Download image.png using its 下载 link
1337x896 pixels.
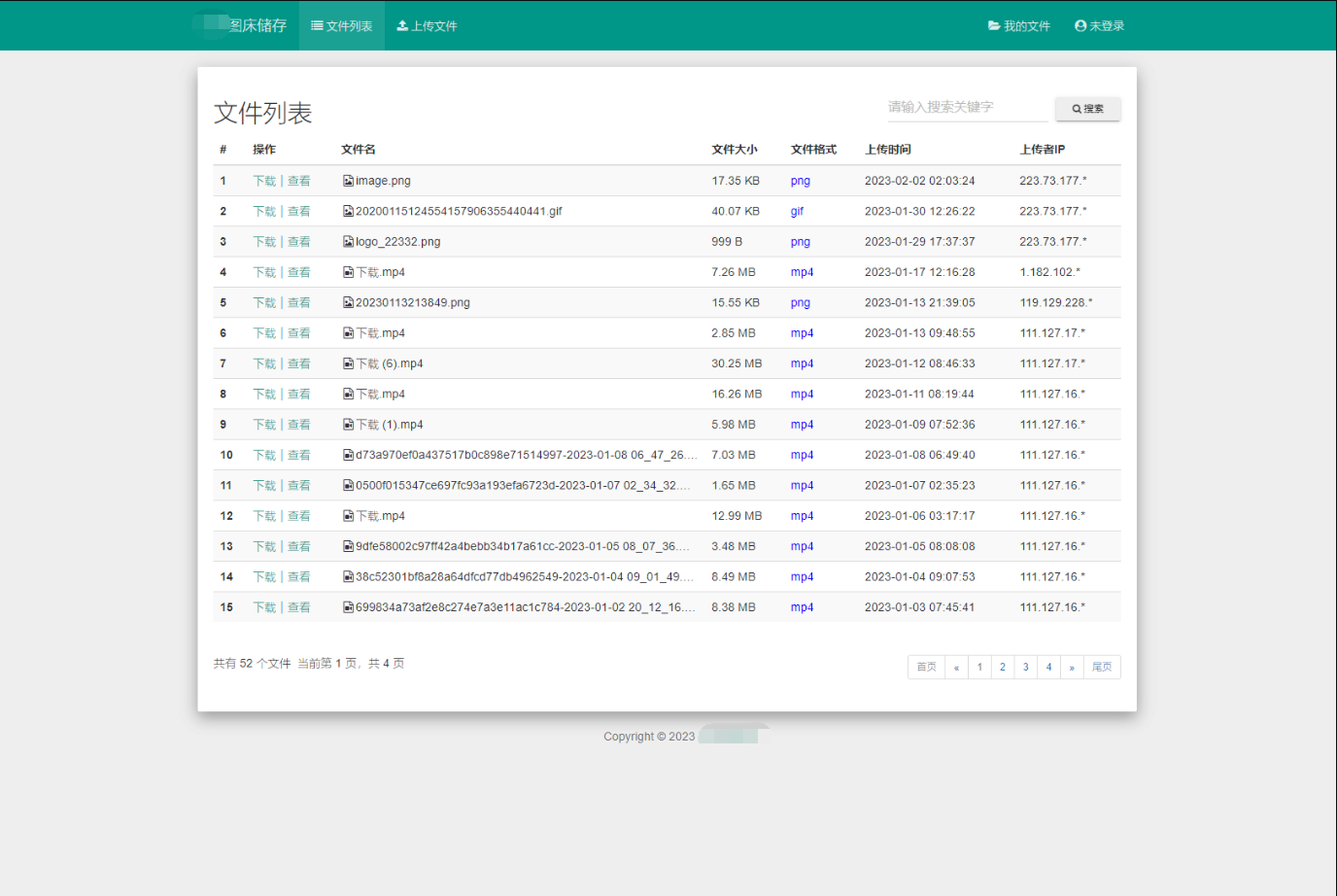coord(264,181)
